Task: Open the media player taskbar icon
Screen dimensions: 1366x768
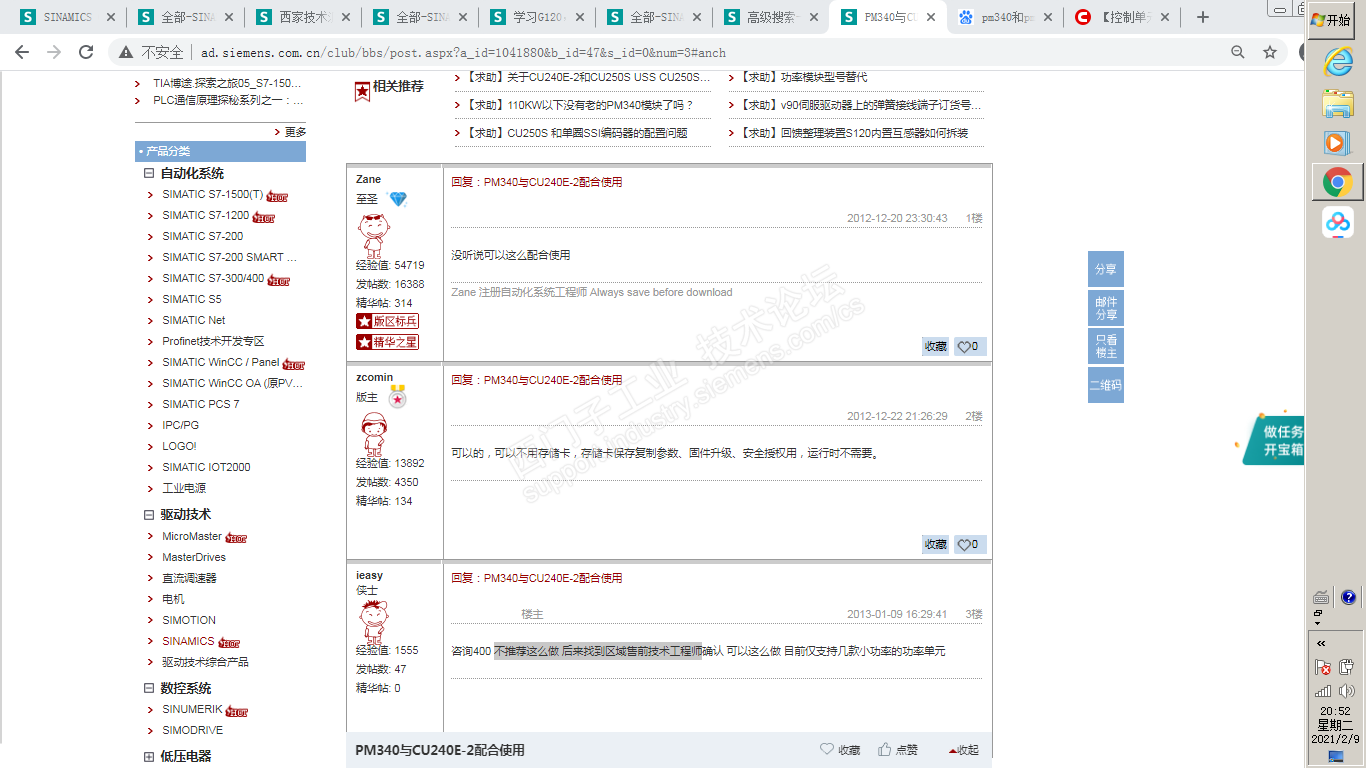Action: point(1337,143)
